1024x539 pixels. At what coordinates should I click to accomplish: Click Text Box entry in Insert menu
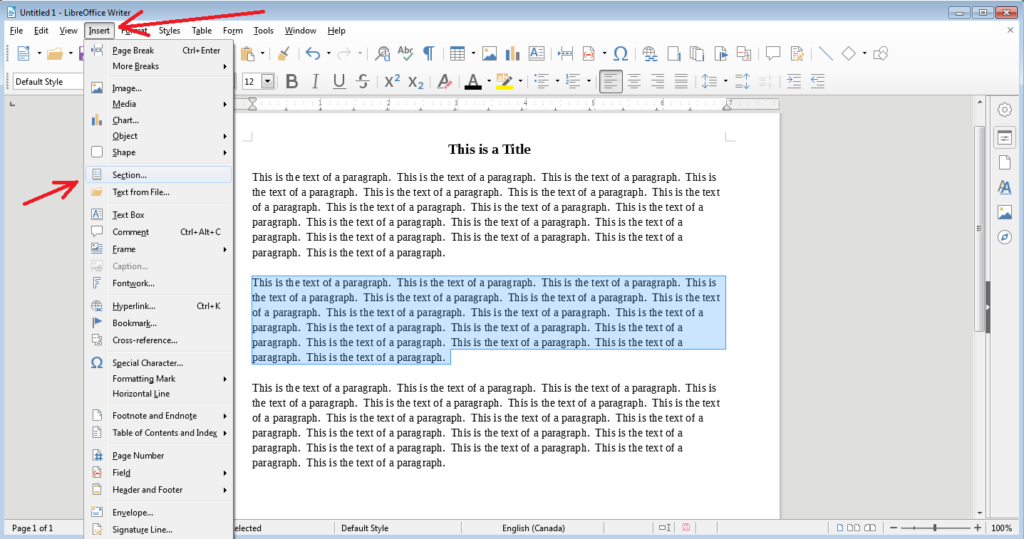[x=128, y=214]
